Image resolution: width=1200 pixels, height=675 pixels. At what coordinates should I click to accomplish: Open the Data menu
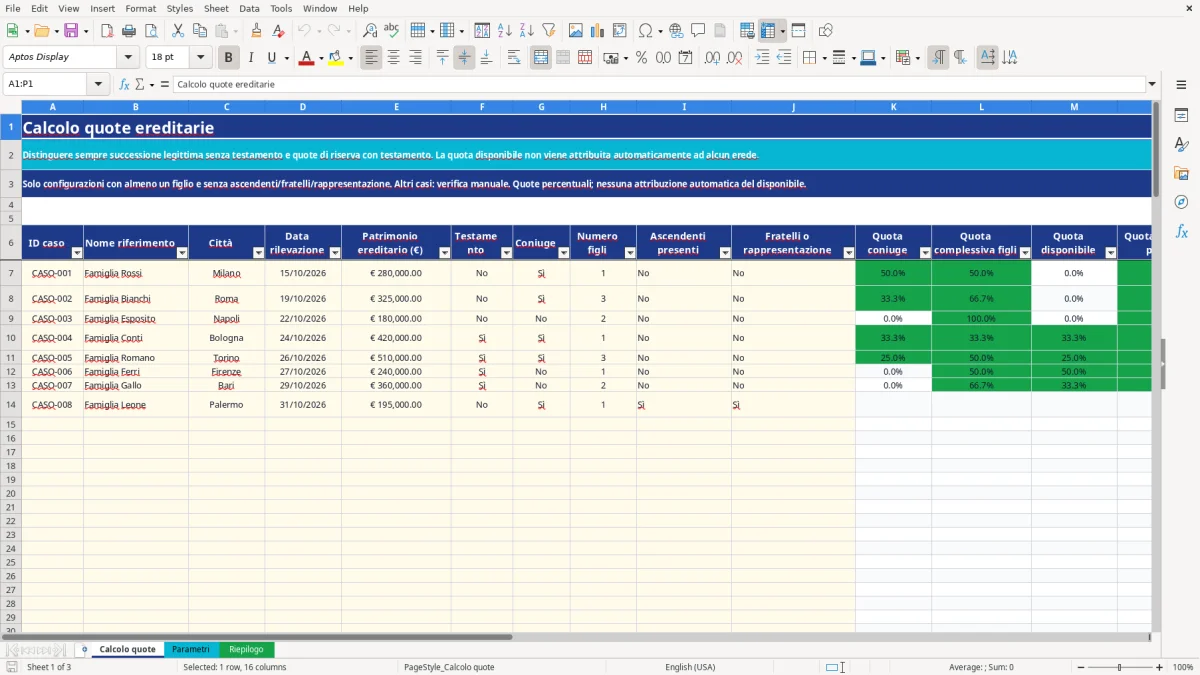[249, 8]
